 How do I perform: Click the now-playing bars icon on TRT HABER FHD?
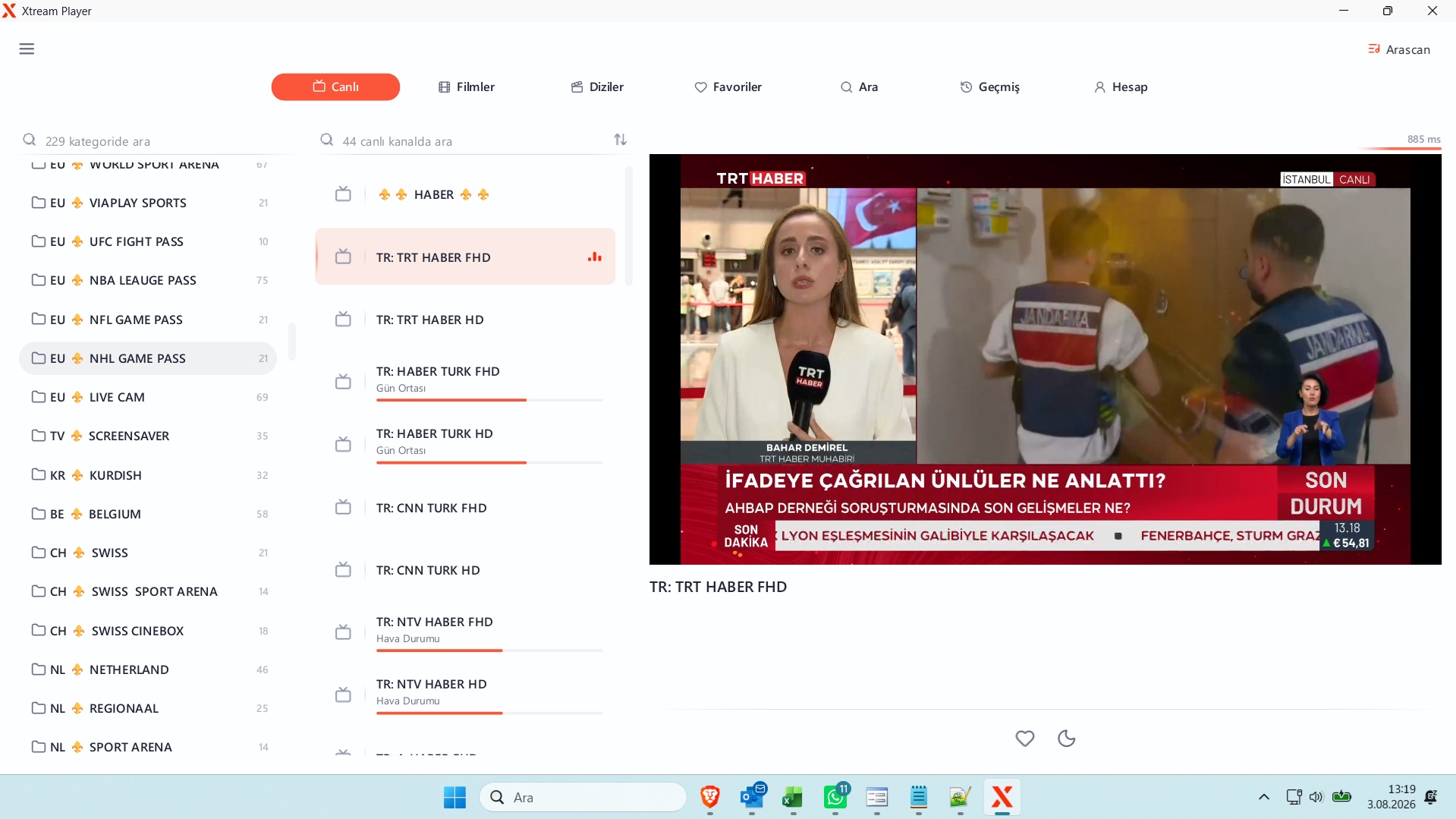click(595, 257)
